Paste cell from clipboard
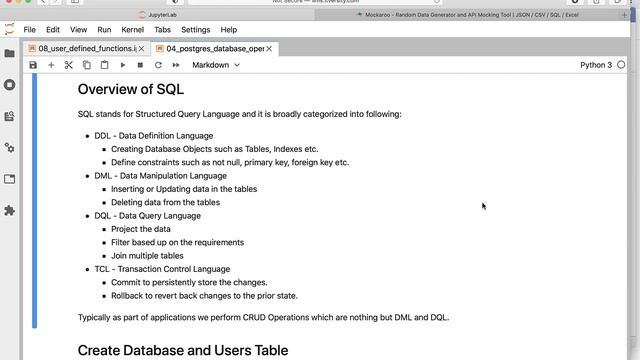Screen dimensions: 640x360 coord(104,65)
